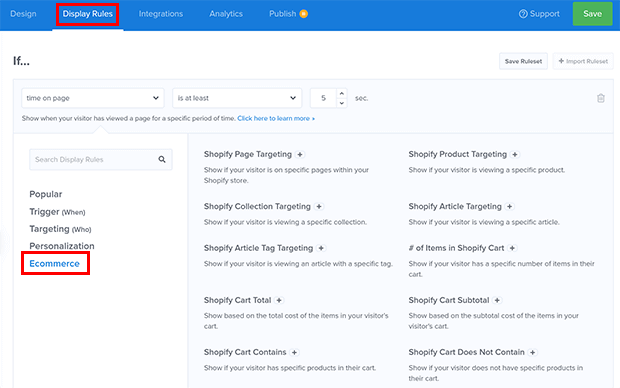Click the Shopify Collection Targeting title

point(257,206)
